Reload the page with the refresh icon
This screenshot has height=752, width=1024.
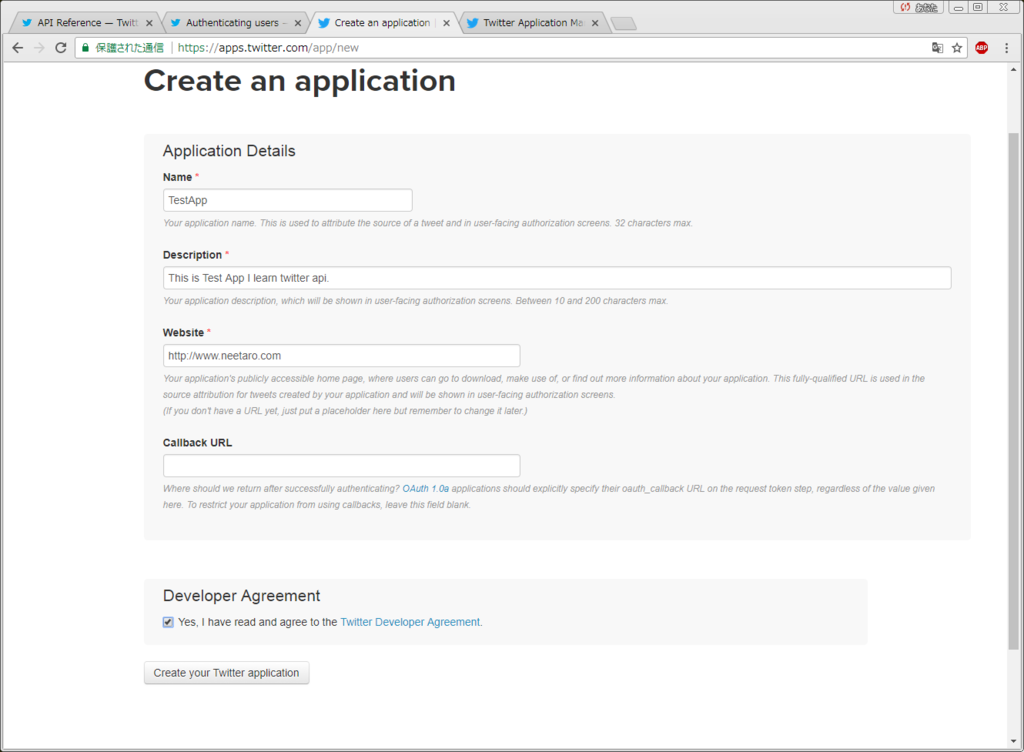tap(61, 48)
